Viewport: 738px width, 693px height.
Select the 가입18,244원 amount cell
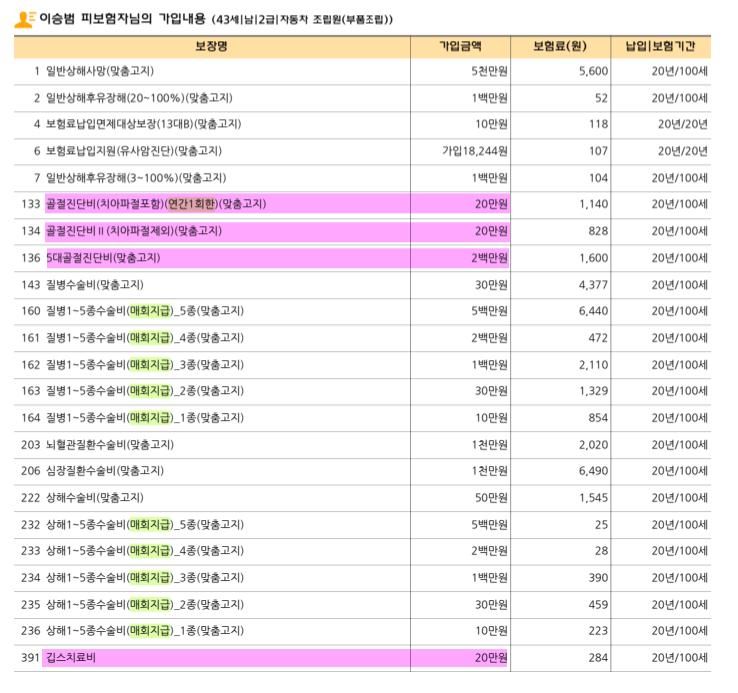tap(475, 151)
